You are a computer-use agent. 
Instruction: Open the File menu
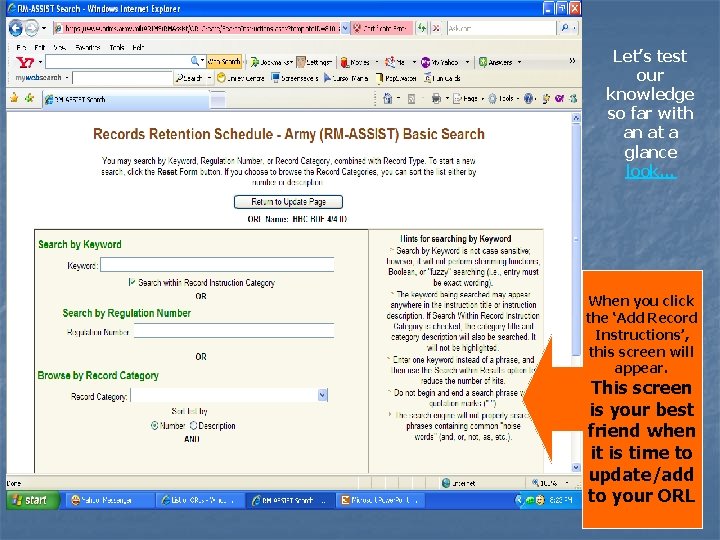coord(21,47)
